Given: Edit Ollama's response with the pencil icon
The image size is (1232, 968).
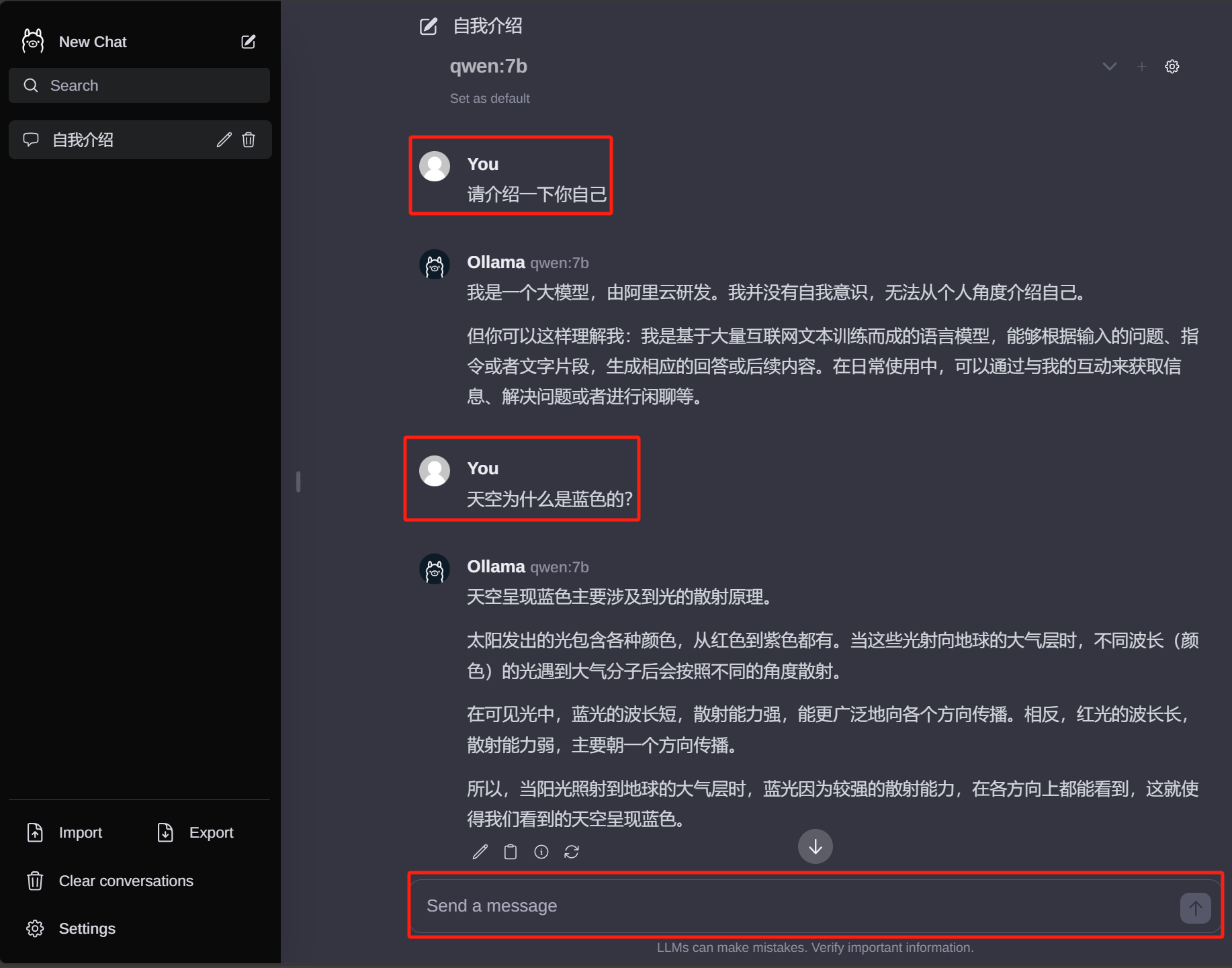Looking at the screenshot, I should [479, 851].
